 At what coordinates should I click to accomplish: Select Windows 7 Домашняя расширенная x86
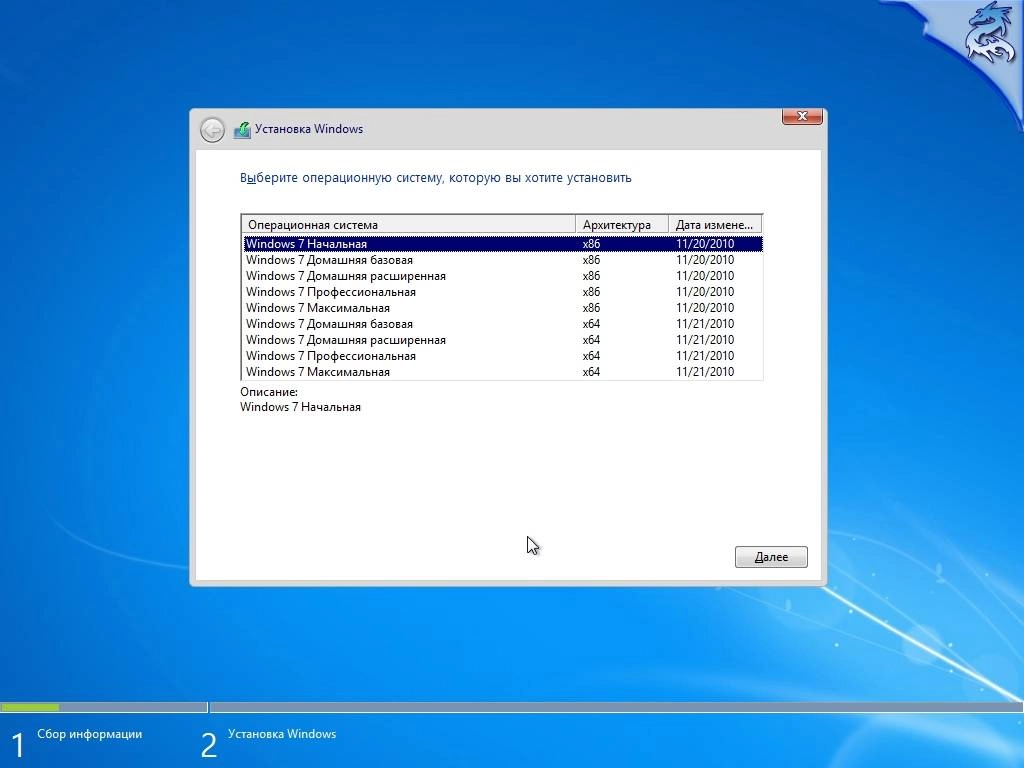point(502,276)
